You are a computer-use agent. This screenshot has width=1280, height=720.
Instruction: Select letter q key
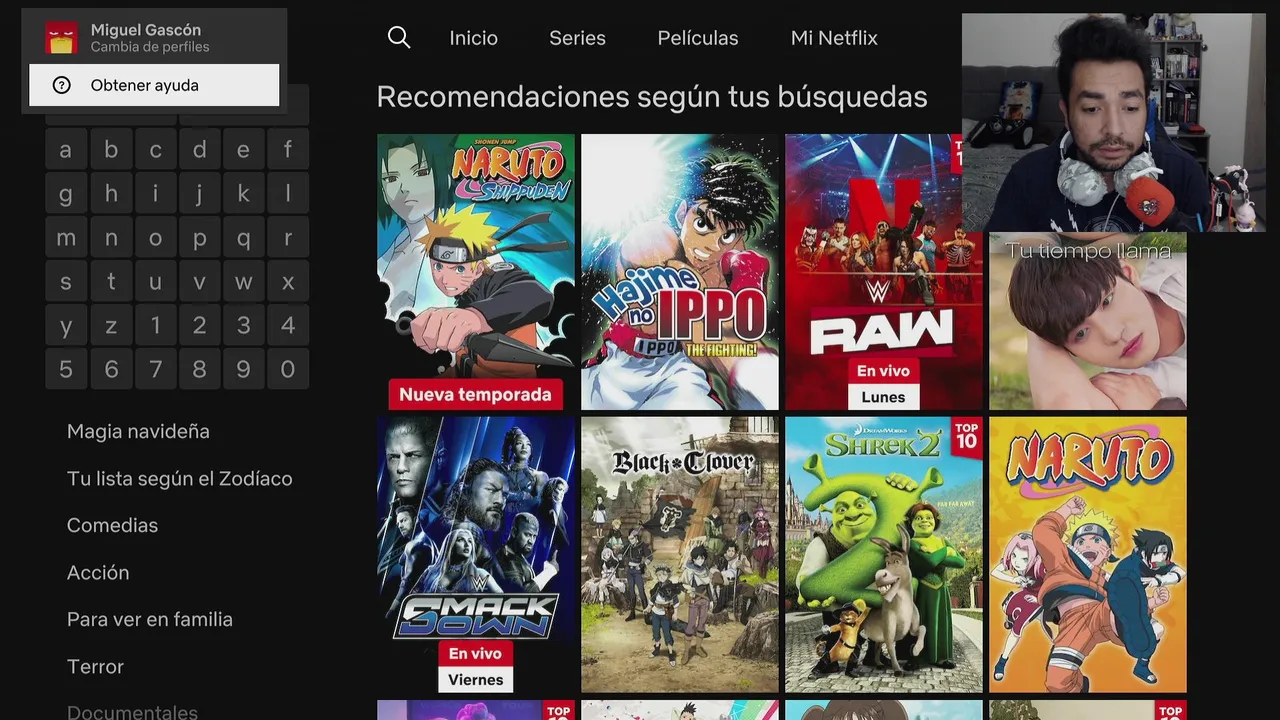tap(243, 238)
